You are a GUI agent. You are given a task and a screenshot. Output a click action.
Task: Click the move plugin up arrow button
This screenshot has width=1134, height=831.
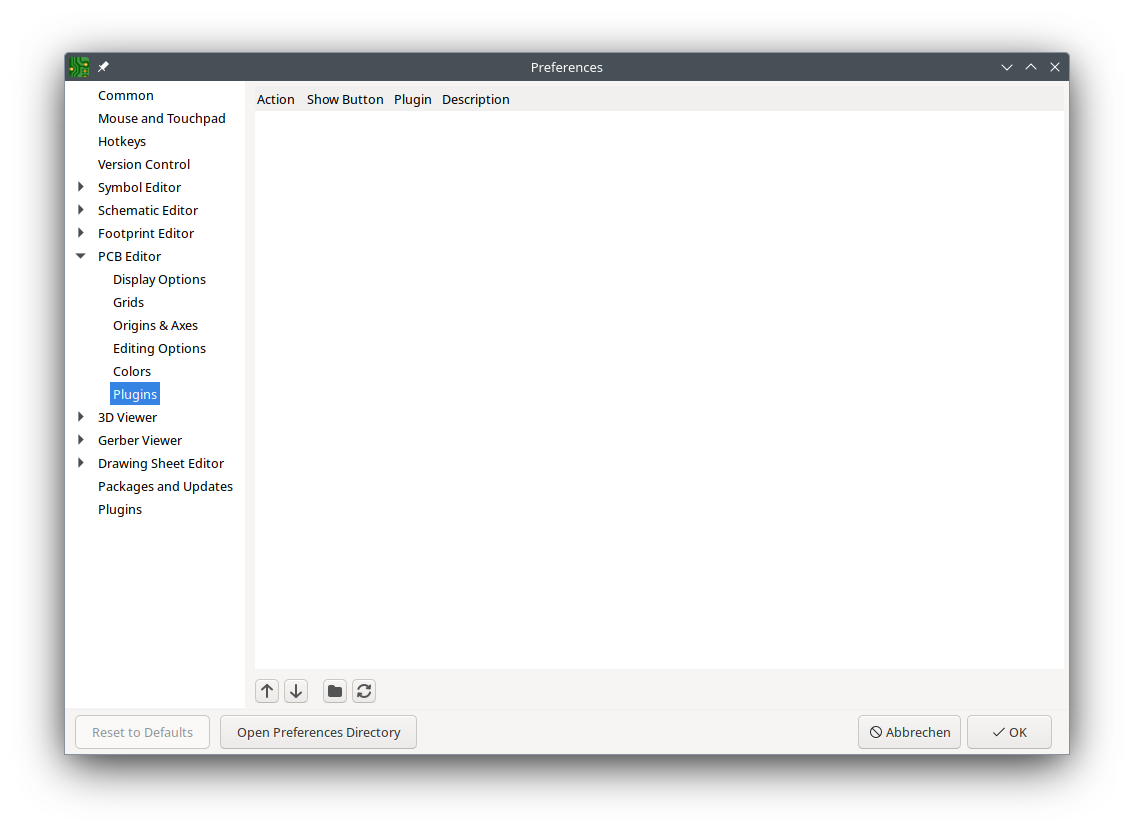[267, 691]
